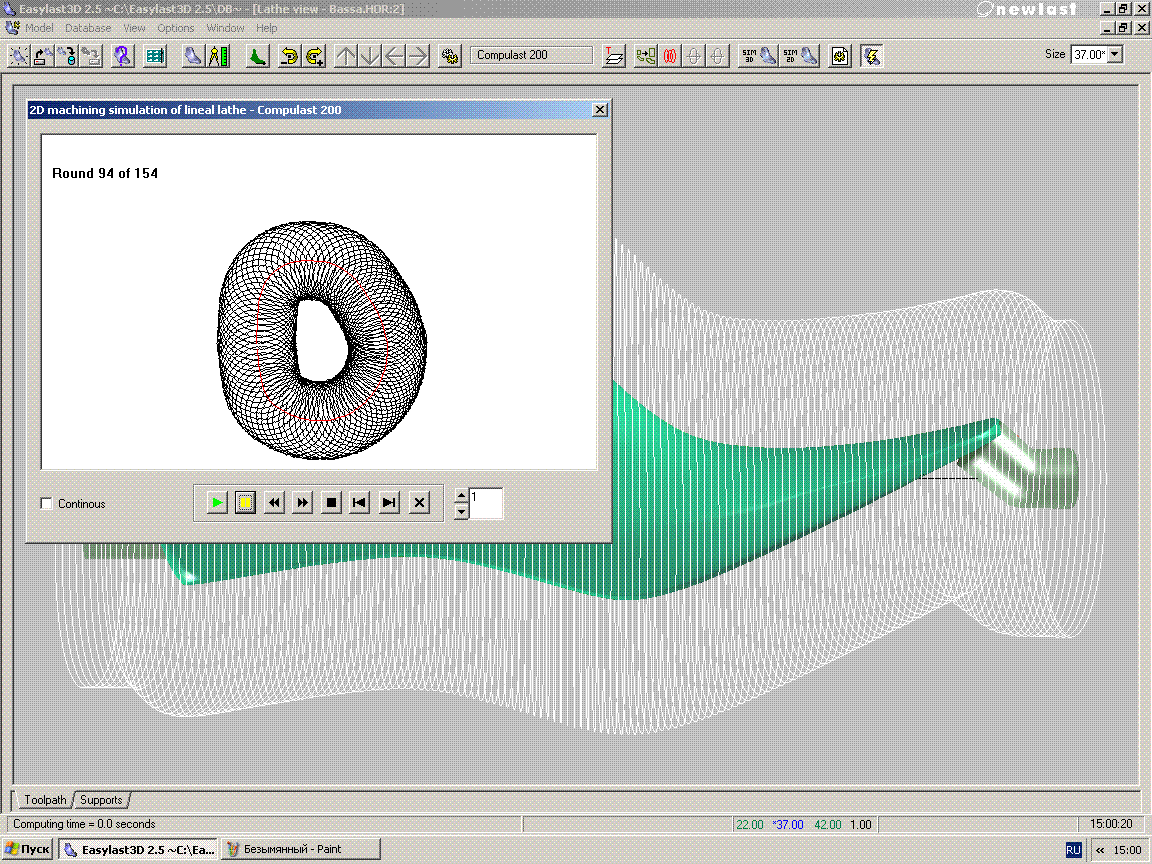Click the step number input field
Screen dimensions: 1152x864
(x=486, y=503)
